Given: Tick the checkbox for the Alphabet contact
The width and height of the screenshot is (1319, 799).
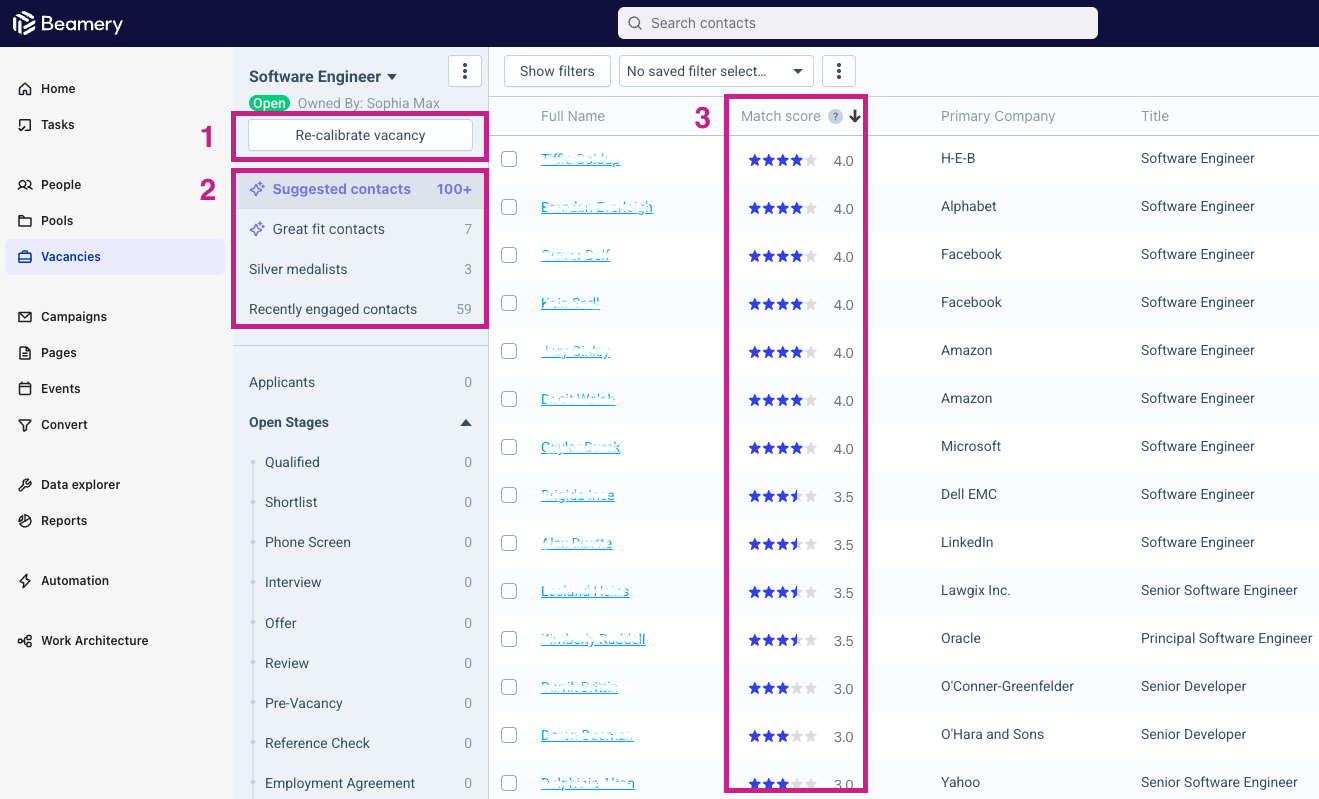Looking at the screenshot, I should [509, 207].
